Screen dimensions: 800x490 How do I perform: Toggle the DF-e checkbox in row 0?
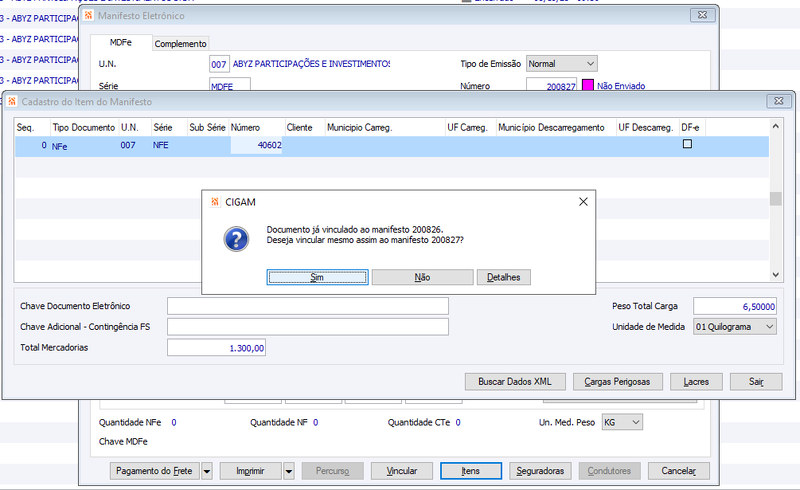tap(687, 144)
